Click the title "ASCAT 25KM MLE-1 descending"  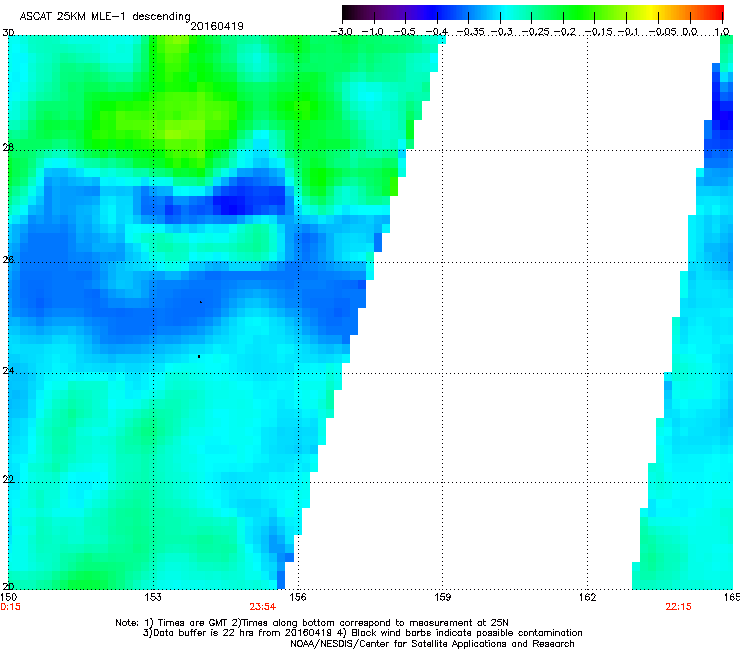pos(105,16)
